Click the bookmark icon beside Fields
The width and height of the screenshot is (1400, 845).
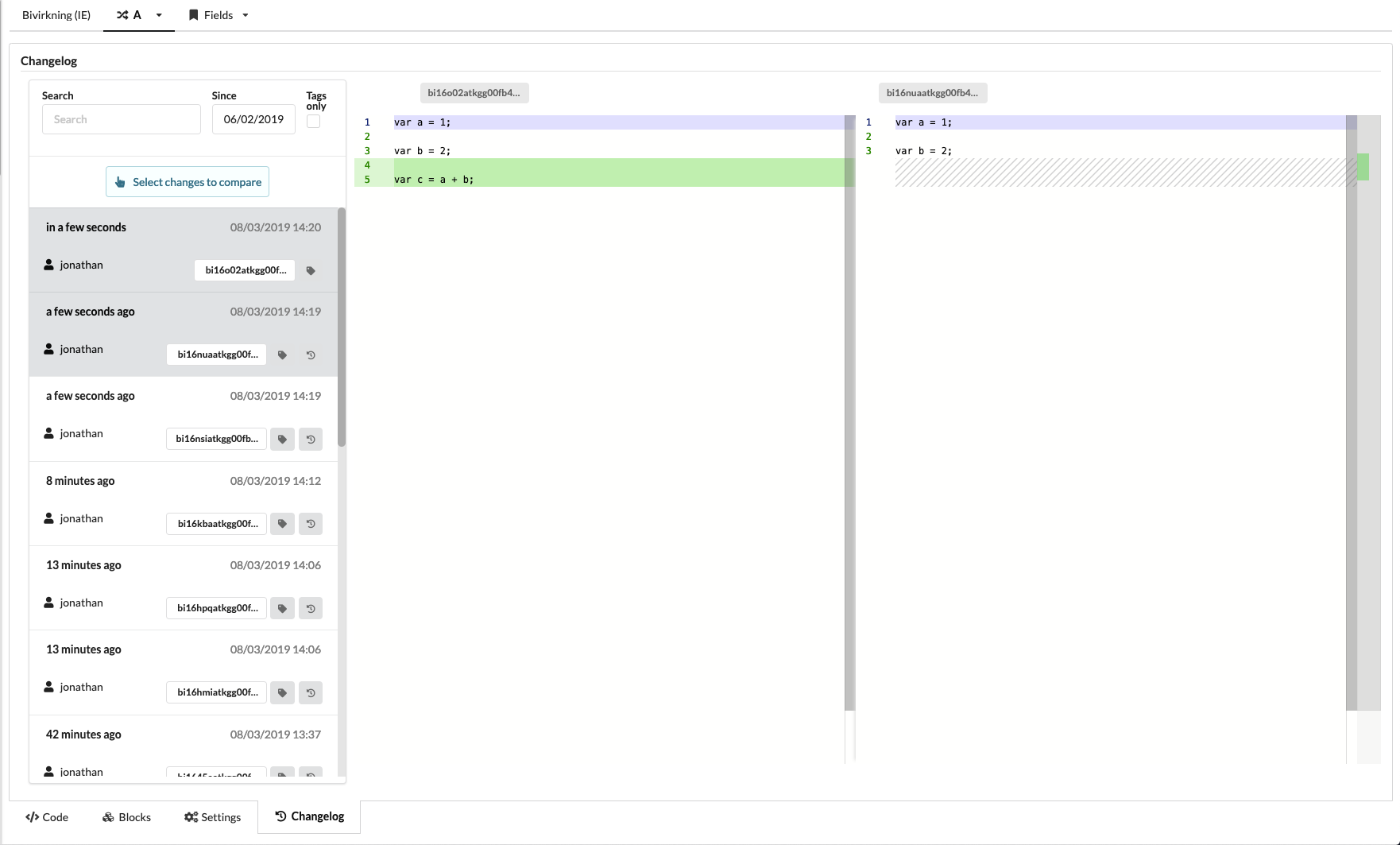(193, 14)
